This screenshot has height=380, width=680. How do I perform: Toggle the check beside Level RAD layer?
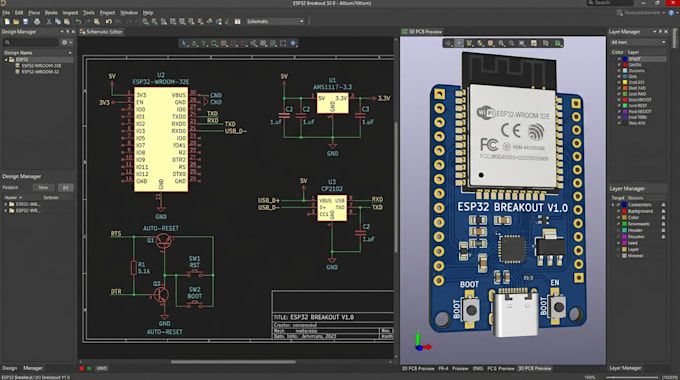[619, 94]
